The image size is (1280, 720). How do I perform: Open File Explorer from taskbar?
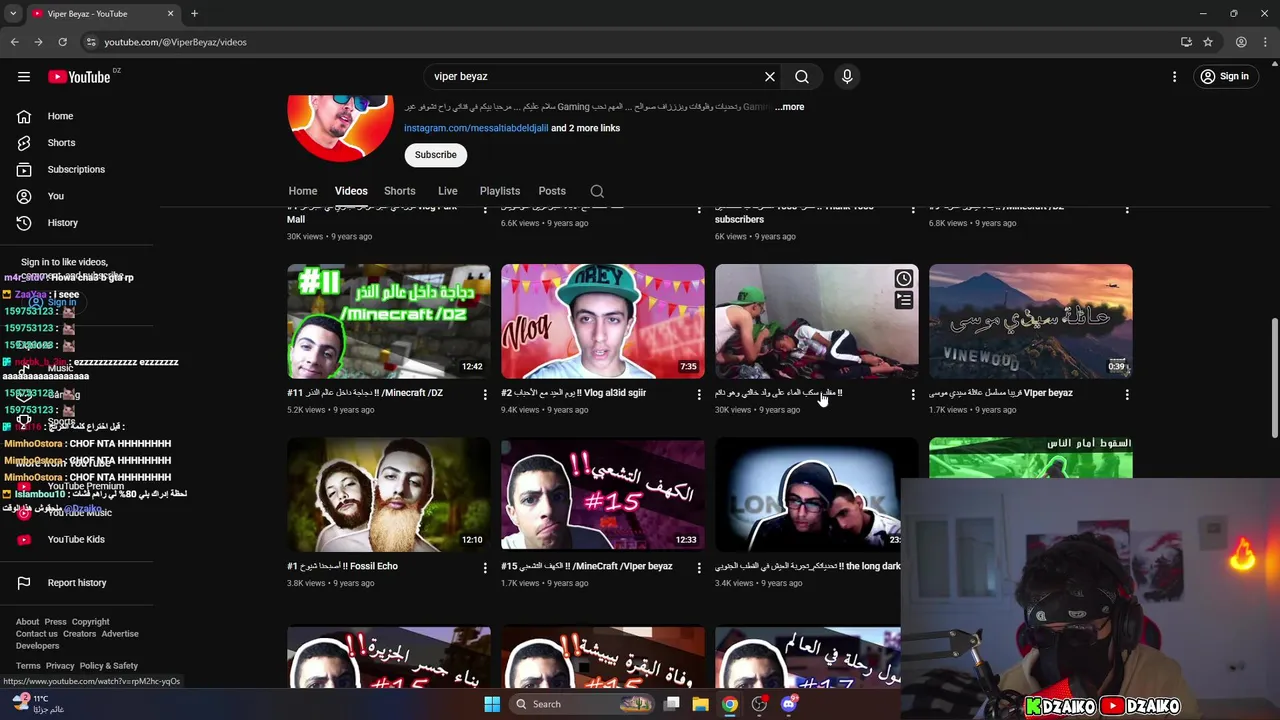pyautogui.click(x=701, y=704)
